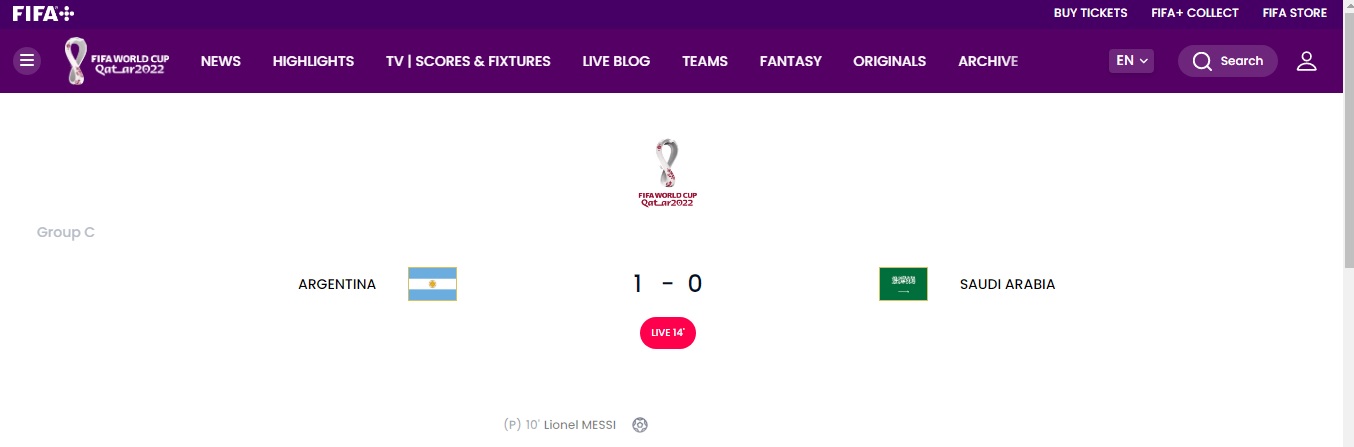
Task: Open the hamburger menu
Action: 27,61
